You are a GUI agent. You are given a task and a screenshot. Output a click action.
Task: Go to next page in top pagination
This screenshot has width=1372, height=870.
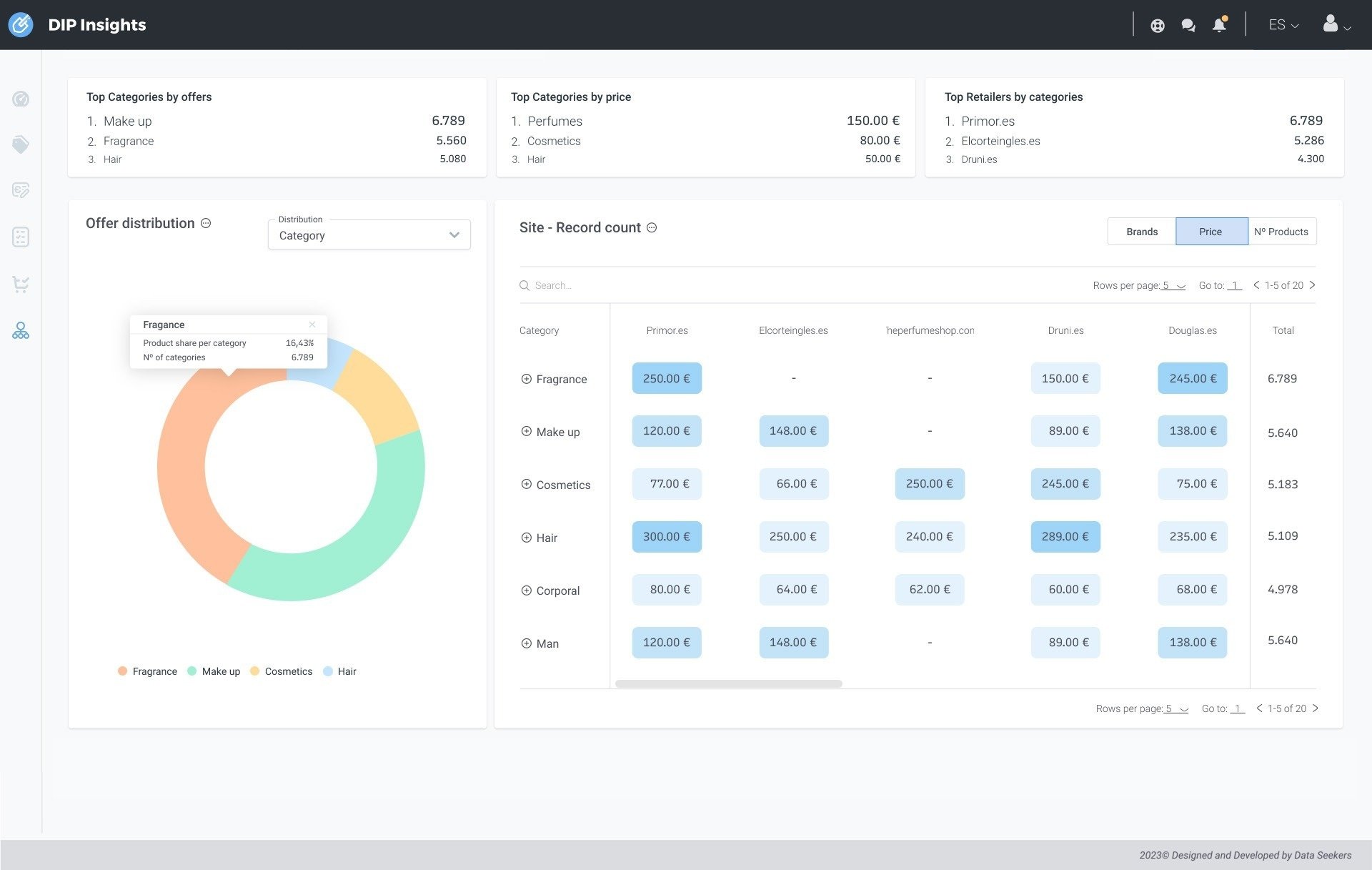coord(1312,285)
